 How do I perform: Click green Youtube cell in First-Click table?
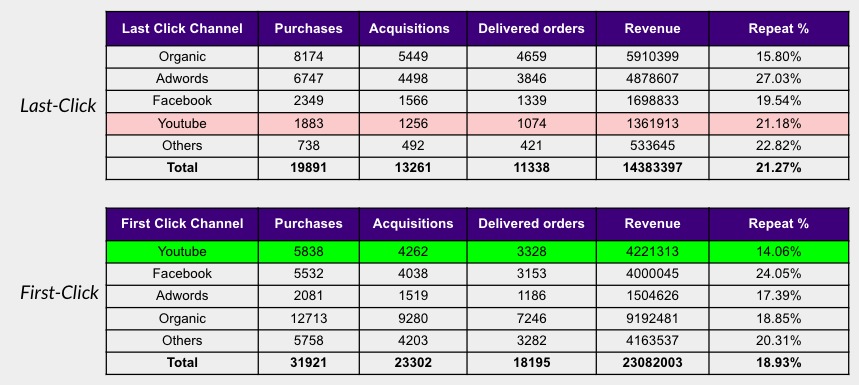(182, 251)
